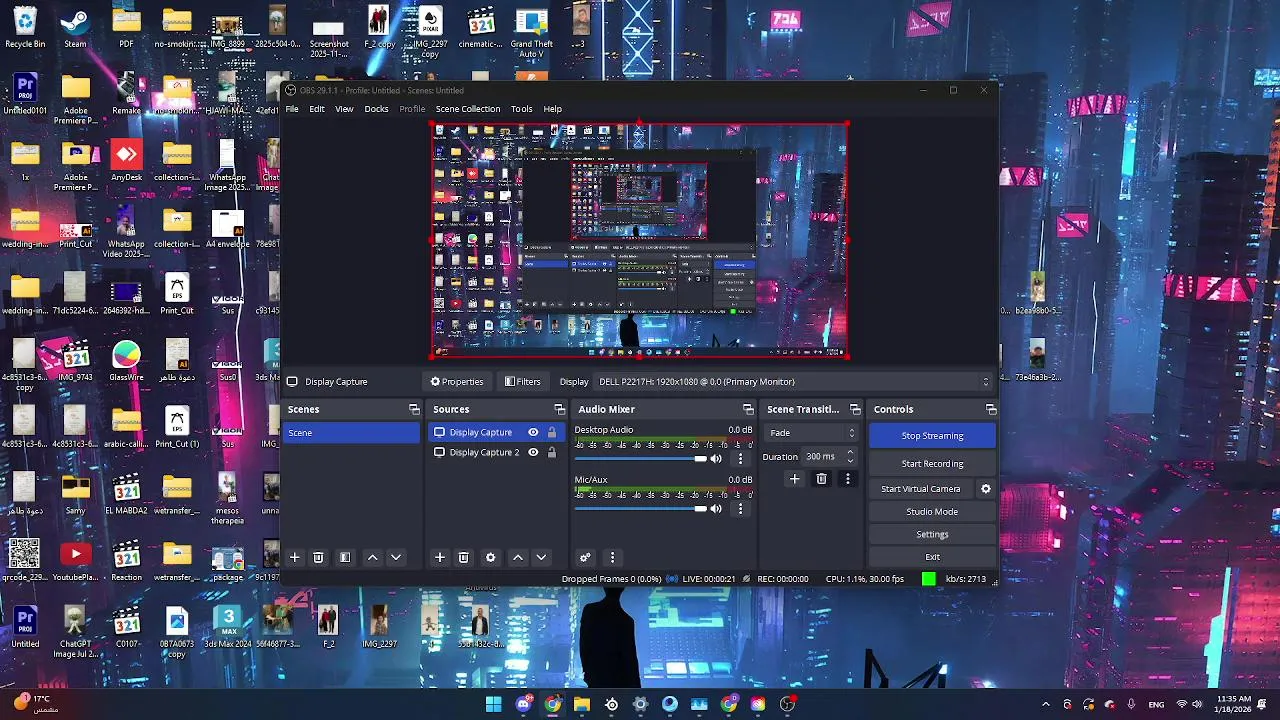This screenshot has height=720, width=1280.
Task: Open the Docks menu
Action: click(376, 109)
